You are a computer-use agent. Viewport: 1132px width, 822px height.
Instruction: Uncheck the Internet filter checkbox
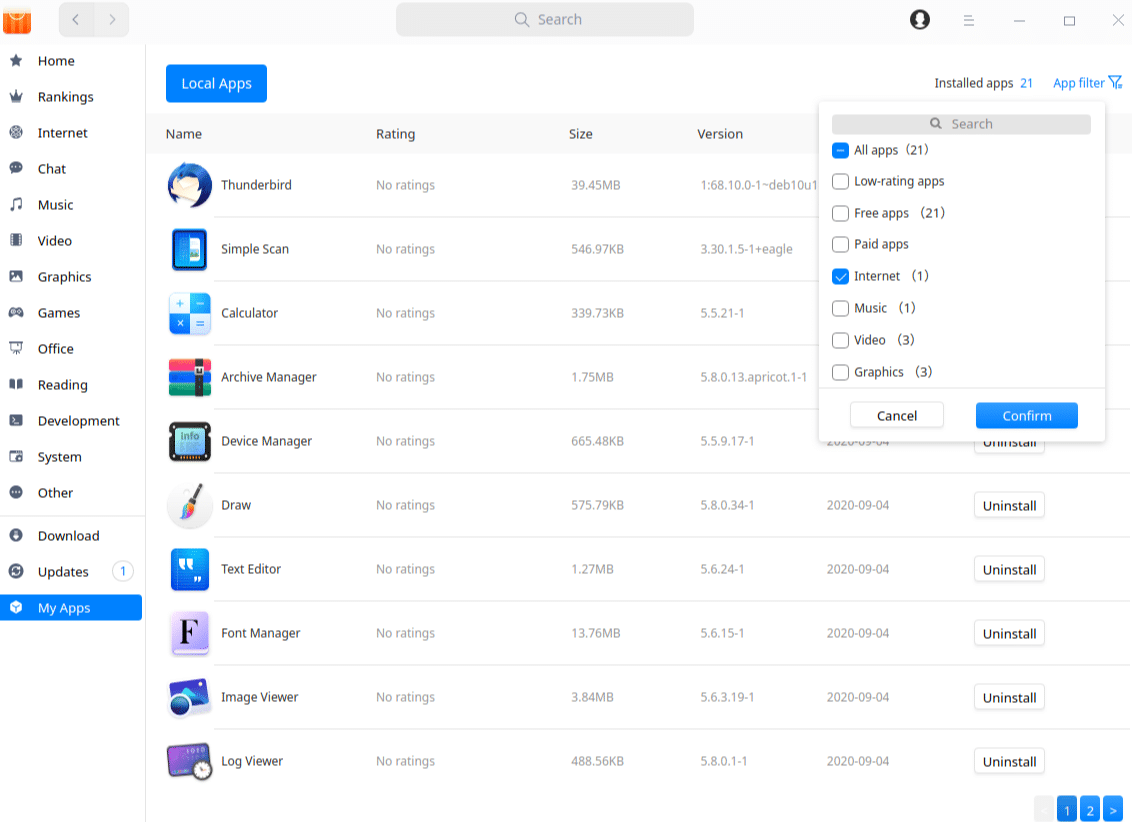pos(840,275)
